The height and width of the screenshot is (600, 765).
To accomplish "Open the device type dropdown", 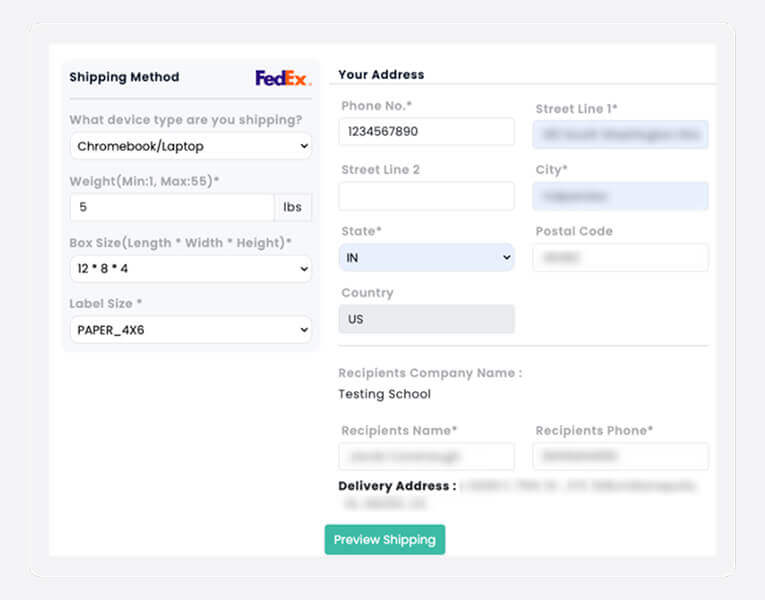I will coord(190,146).
